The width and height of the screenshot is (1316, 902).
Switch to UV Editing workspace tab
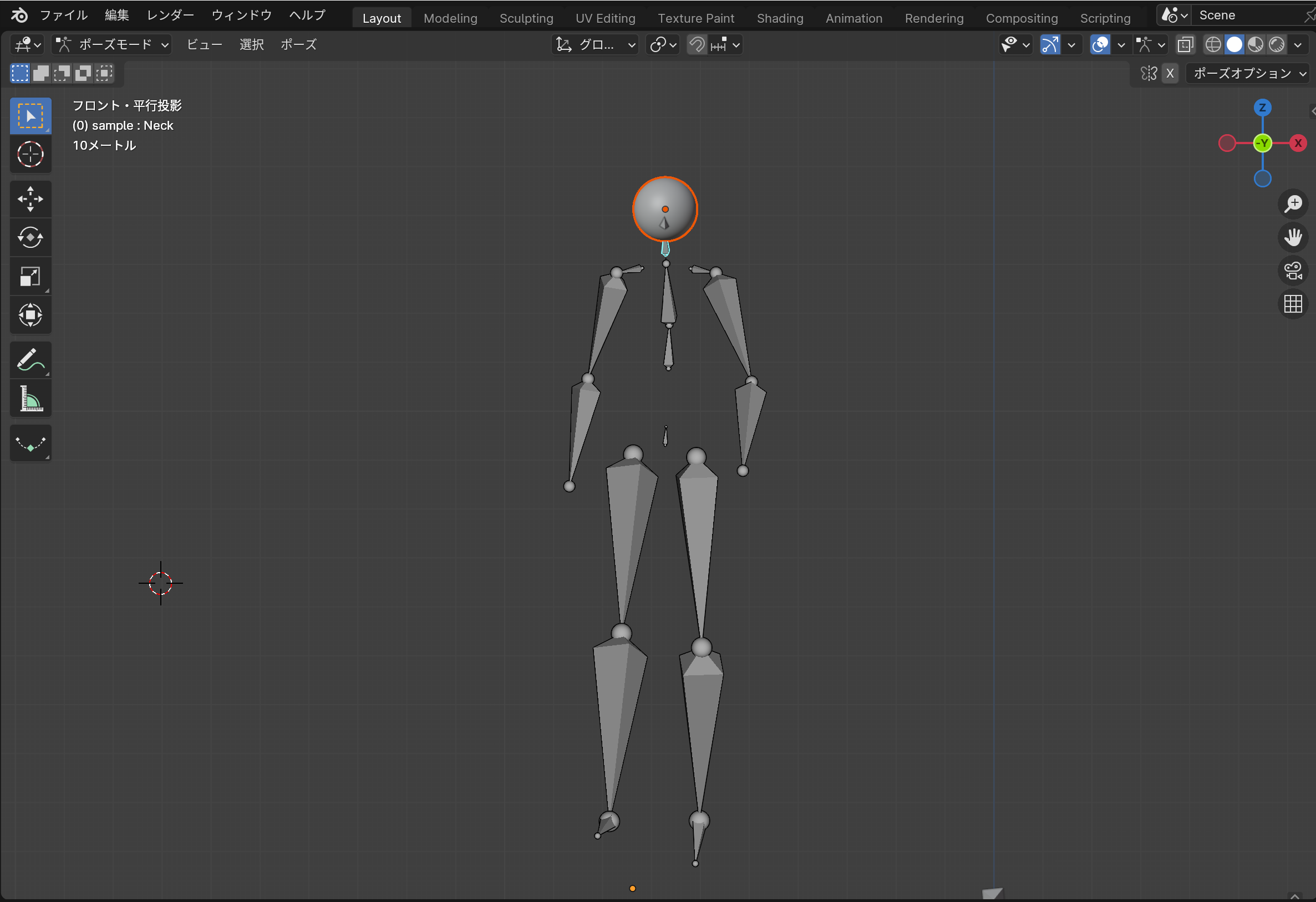pos(606,18)
